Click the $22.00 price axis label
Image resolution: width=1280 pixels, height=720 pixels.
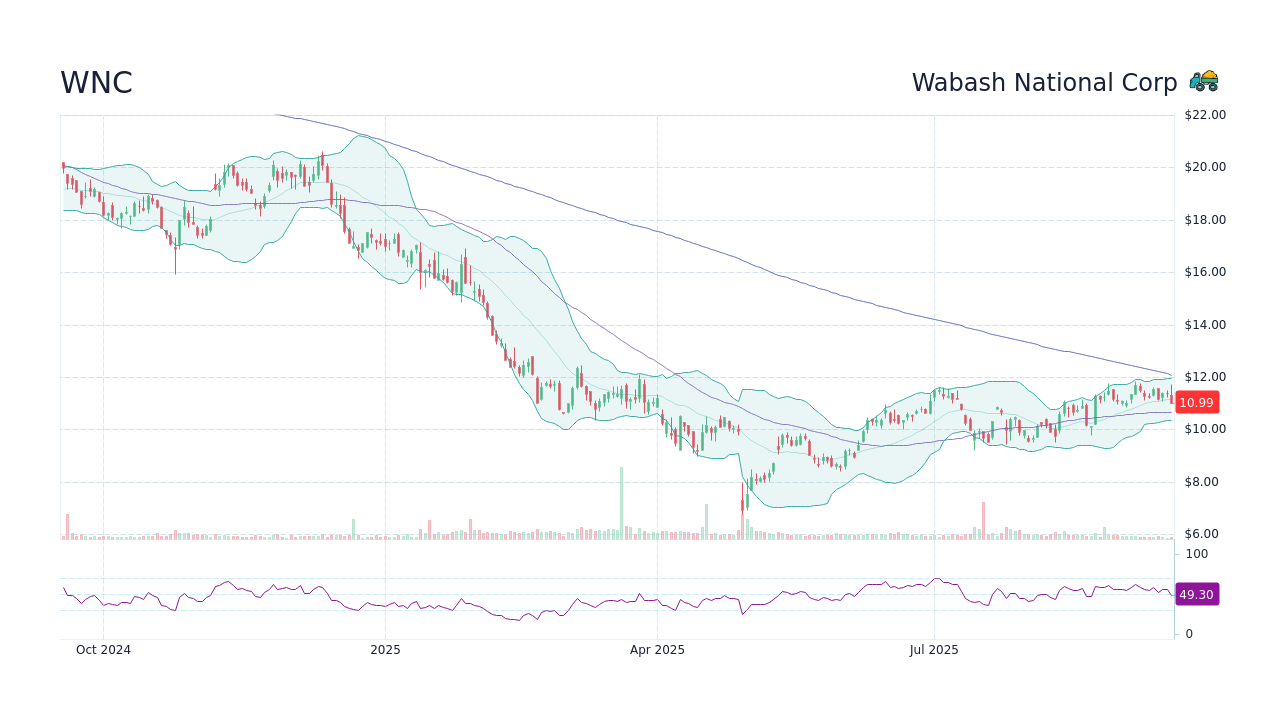[x=1205, y=115]
